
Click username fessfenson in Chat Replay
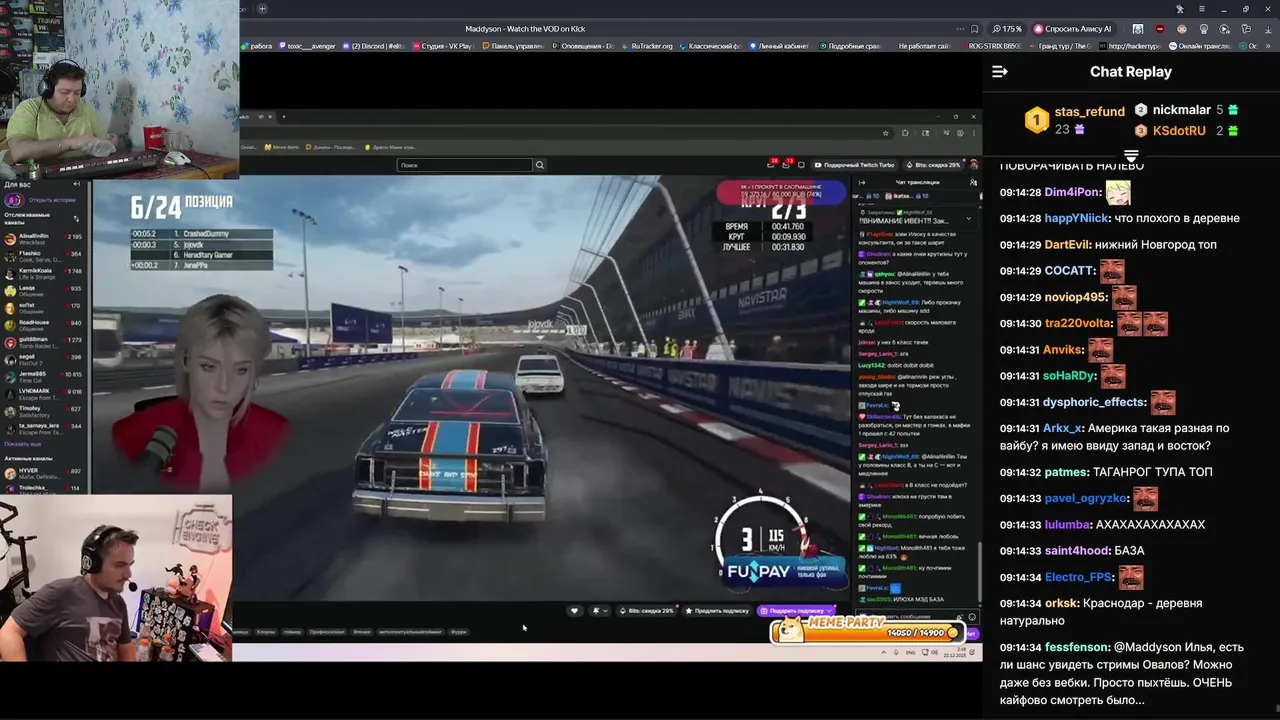[x=1077, y=647]
